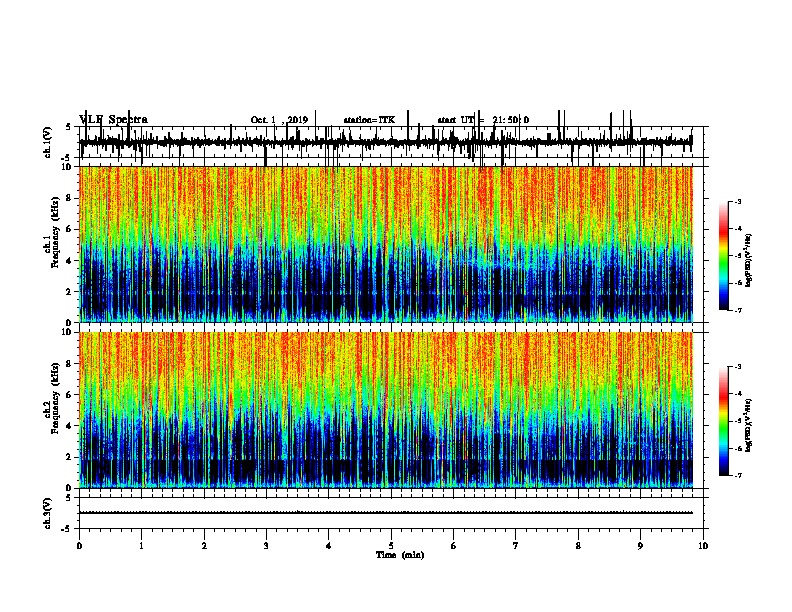Click the Time (min) axis title
The image size is (792, 612).
400,555
